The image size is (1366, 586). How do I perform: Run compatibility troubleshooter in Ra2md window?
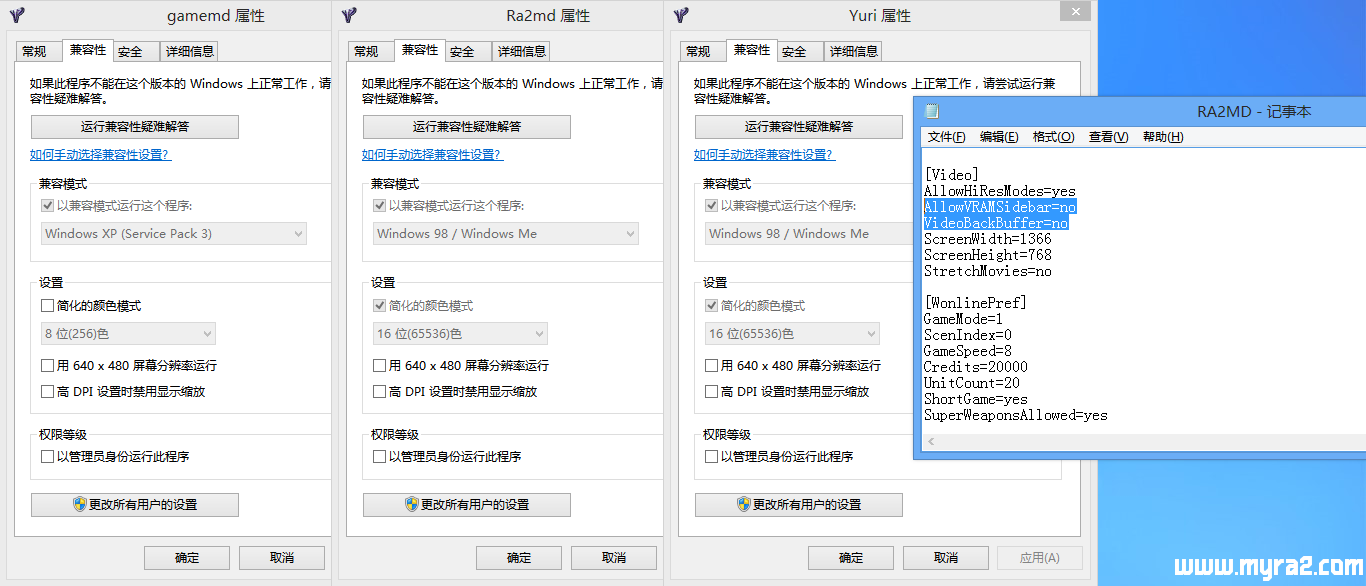pos(467,127)
